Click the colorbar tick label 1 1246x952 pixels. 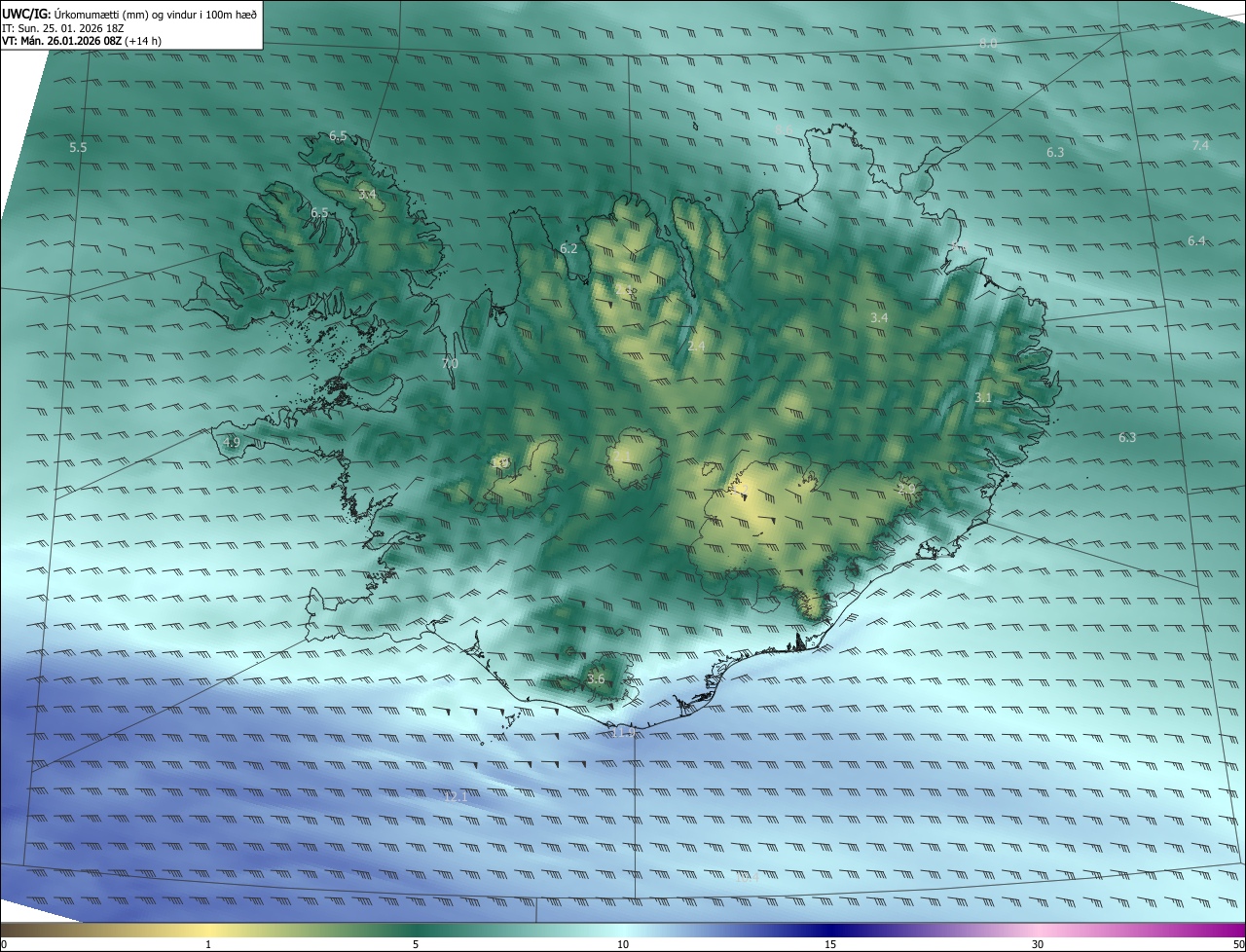click(x=208, y=944)
